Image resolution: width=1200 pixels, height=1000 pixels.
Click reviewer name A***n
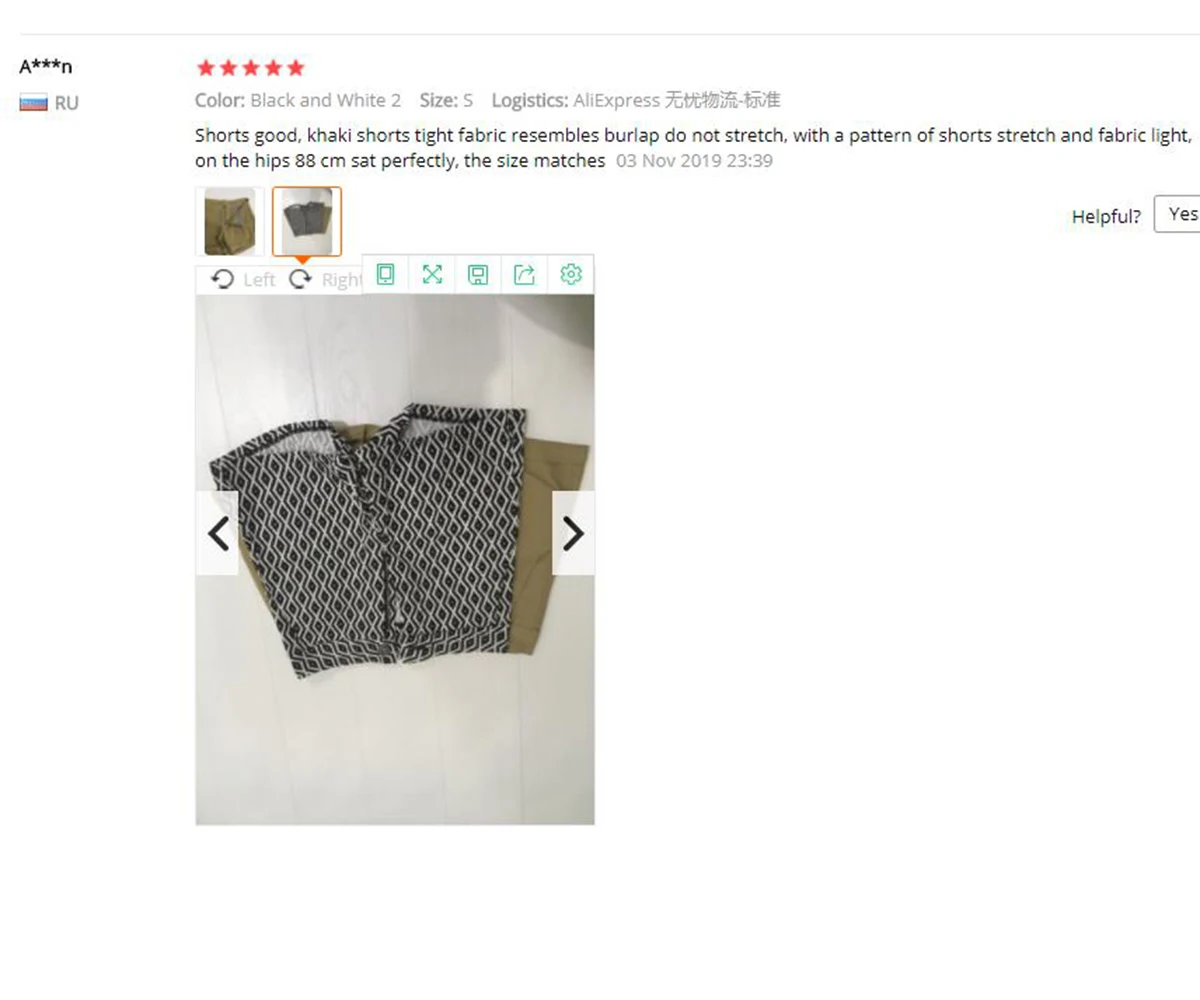pyautogui.click(x=46, y=67)
